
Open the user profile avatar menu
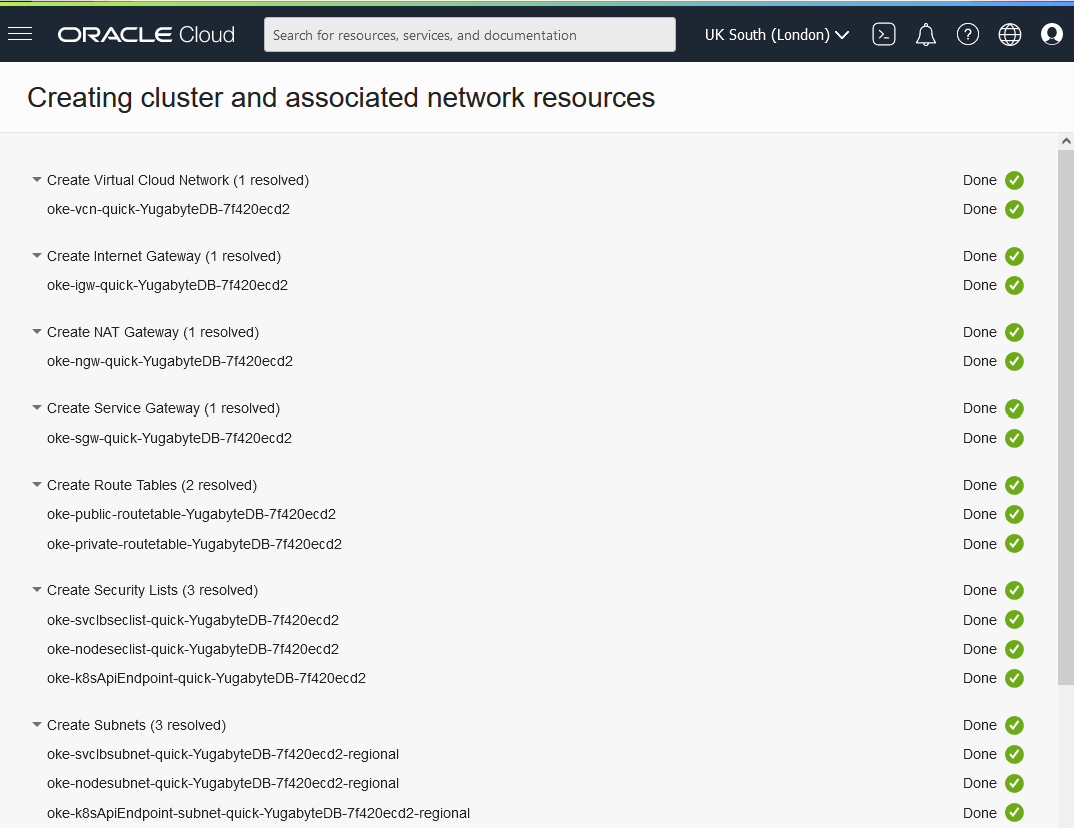click(1052, 34)
